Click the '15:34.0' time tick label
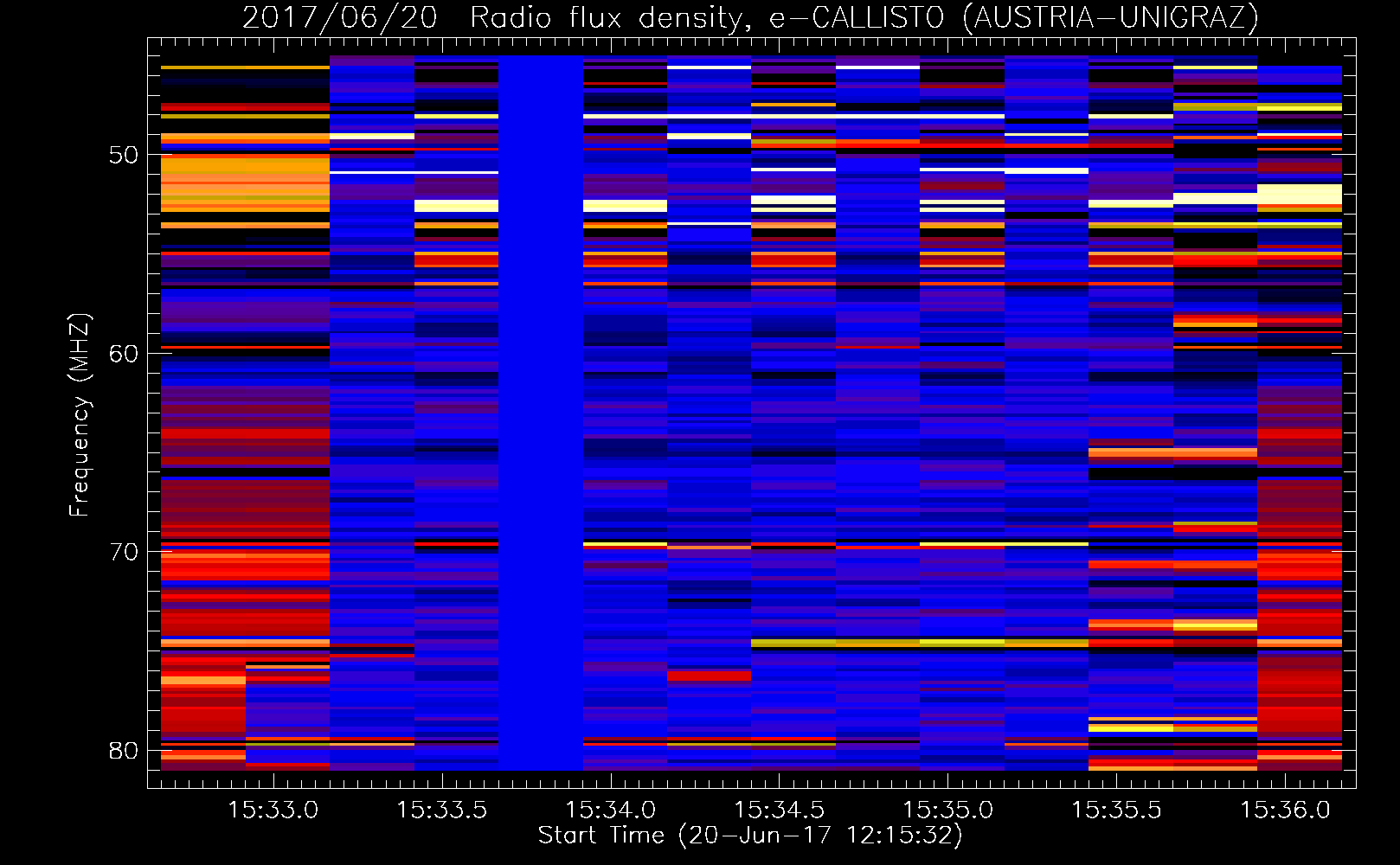The width and height of the screenshot is (1400, 865). click(x=610, y=810)
